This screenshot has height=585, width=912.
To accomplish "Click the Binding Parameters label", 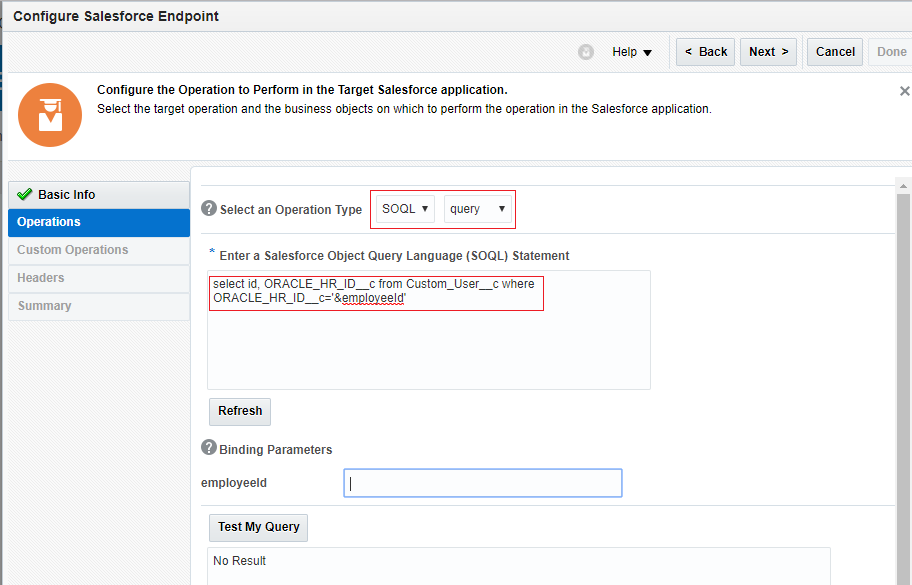I will (x=275, y=450).
